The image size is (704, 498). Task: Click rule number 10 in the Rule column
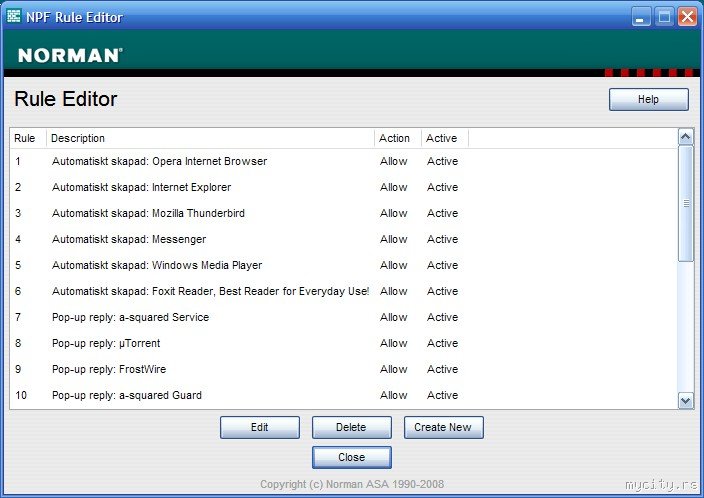[x=21, y=396]
